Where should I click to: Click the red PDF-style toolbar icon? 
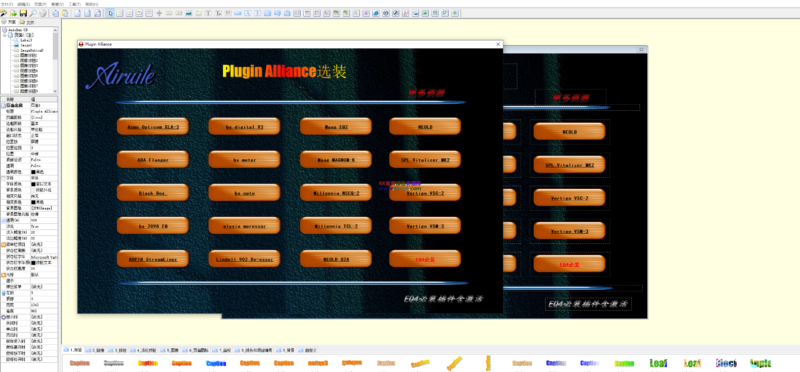click(x=406, y=13)
